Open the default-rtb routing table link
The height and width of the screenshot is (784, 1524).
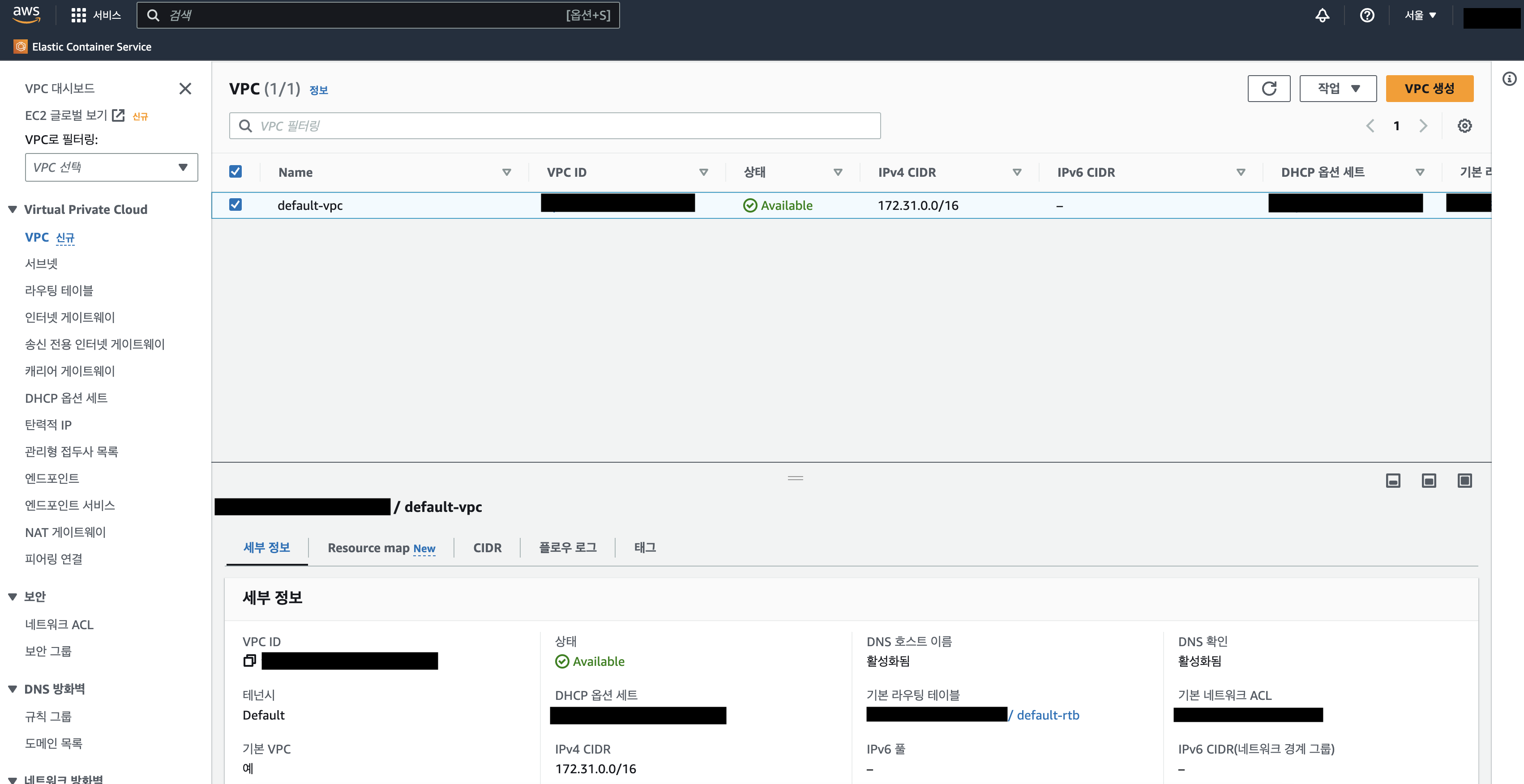[1047, 715]
